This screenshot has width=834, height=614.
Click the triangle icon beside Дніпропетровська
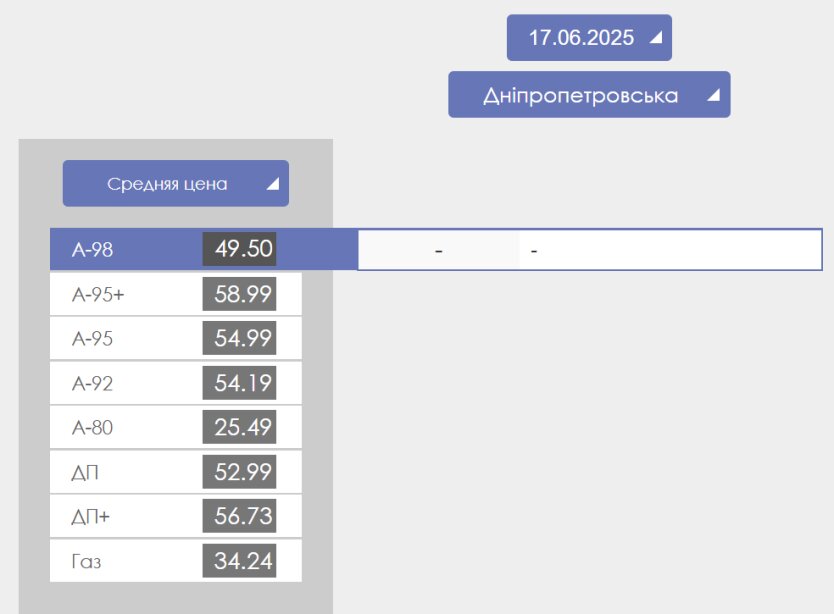click(x=714, y=95)
